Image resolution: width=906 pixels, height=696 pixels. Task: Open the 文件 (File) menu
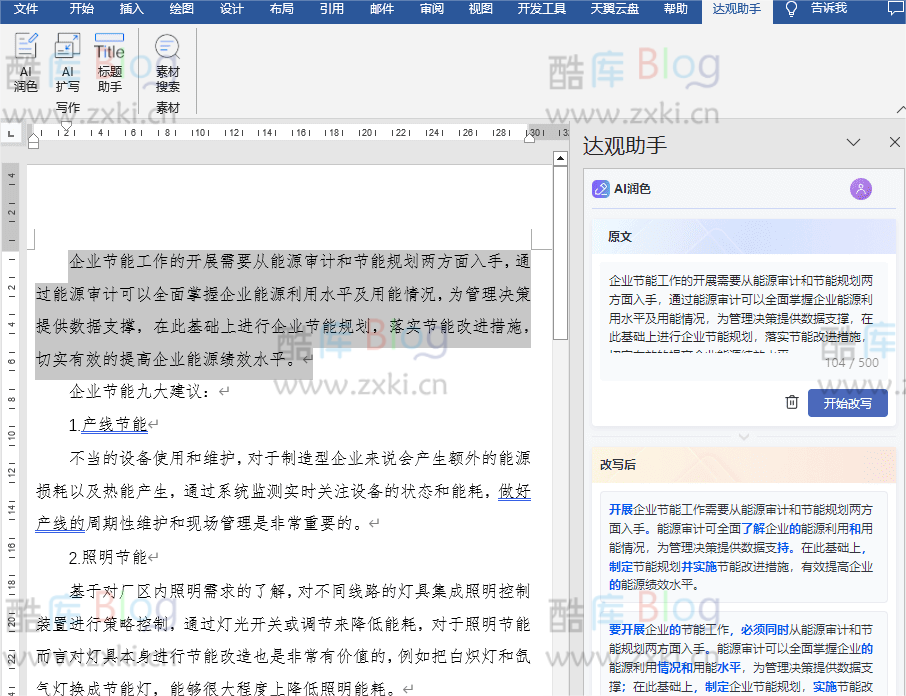[27, 10]
